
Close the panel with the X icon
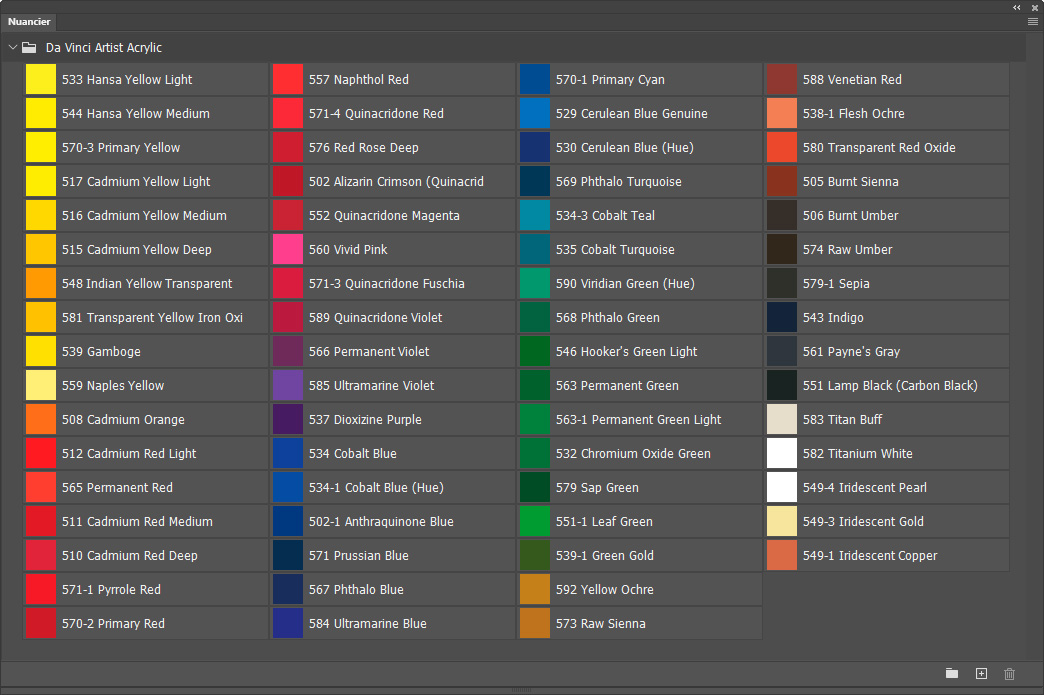pyautogui.click(x=1035, y=7)
